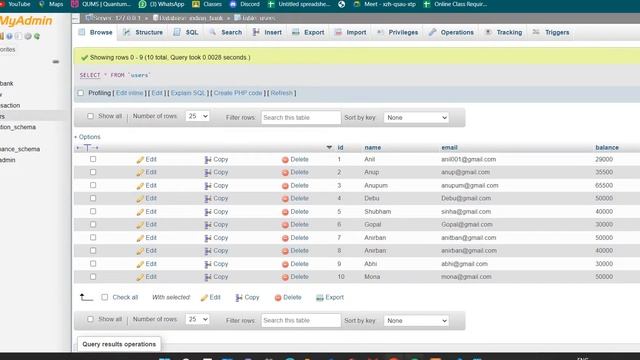Image resolution: width=640 pixels, height=360 pixels.
Task: Click the bottom Filter rows search field
Action: [301, 320]
